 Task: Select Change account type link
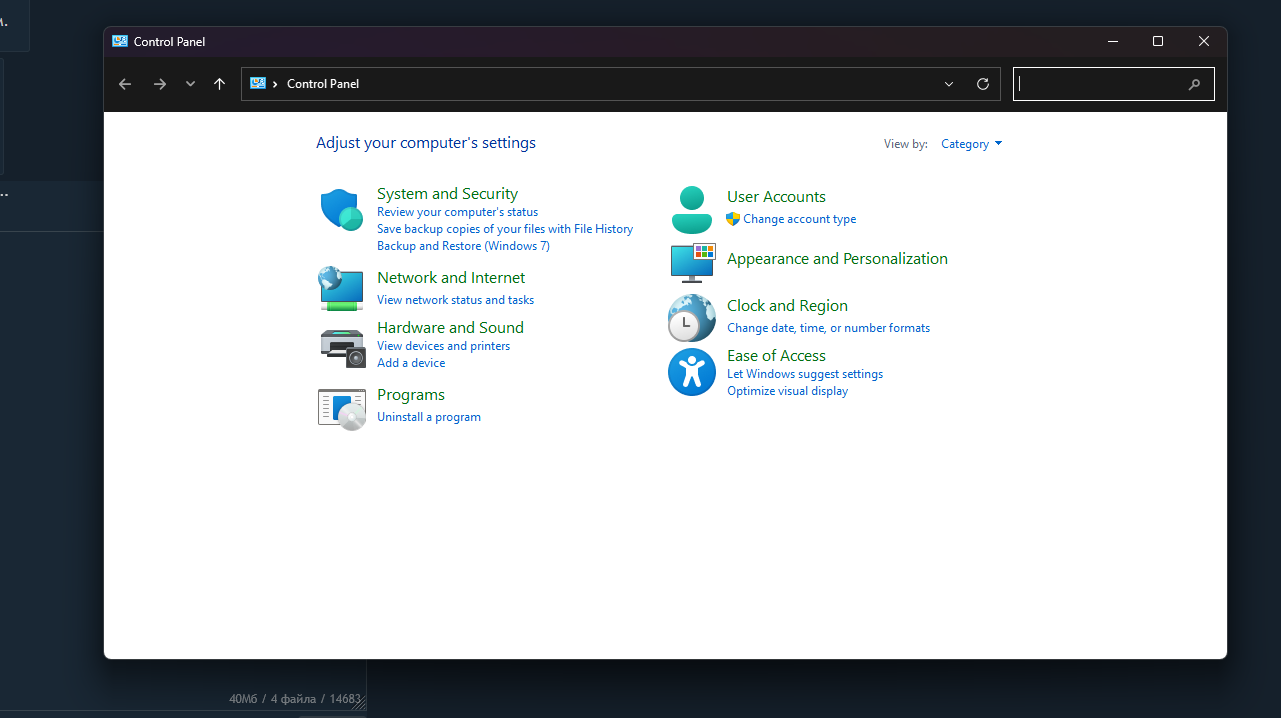tap(800, 219)
